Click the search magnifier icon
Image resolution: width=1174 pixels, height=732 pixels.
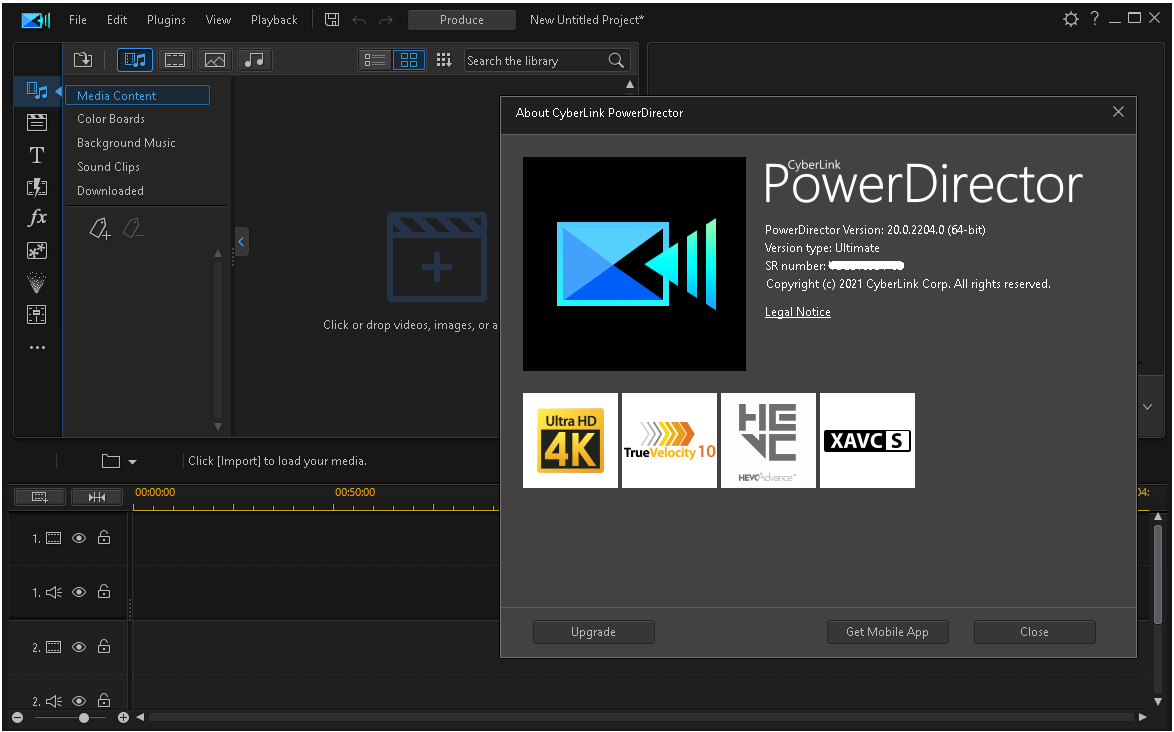coord(616,61)
